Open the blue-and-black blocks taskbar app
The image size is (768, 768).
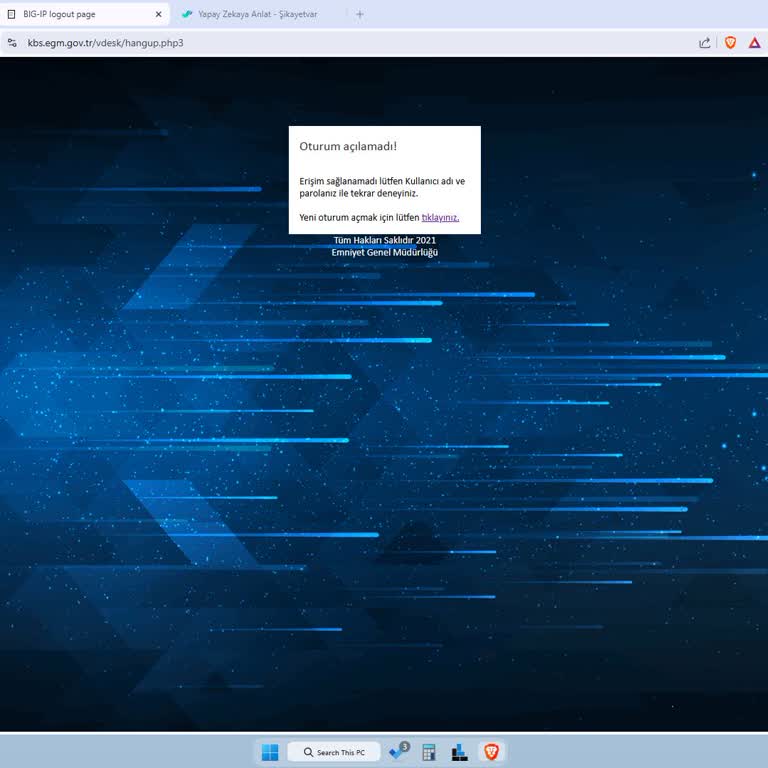(x=459, y=752)
